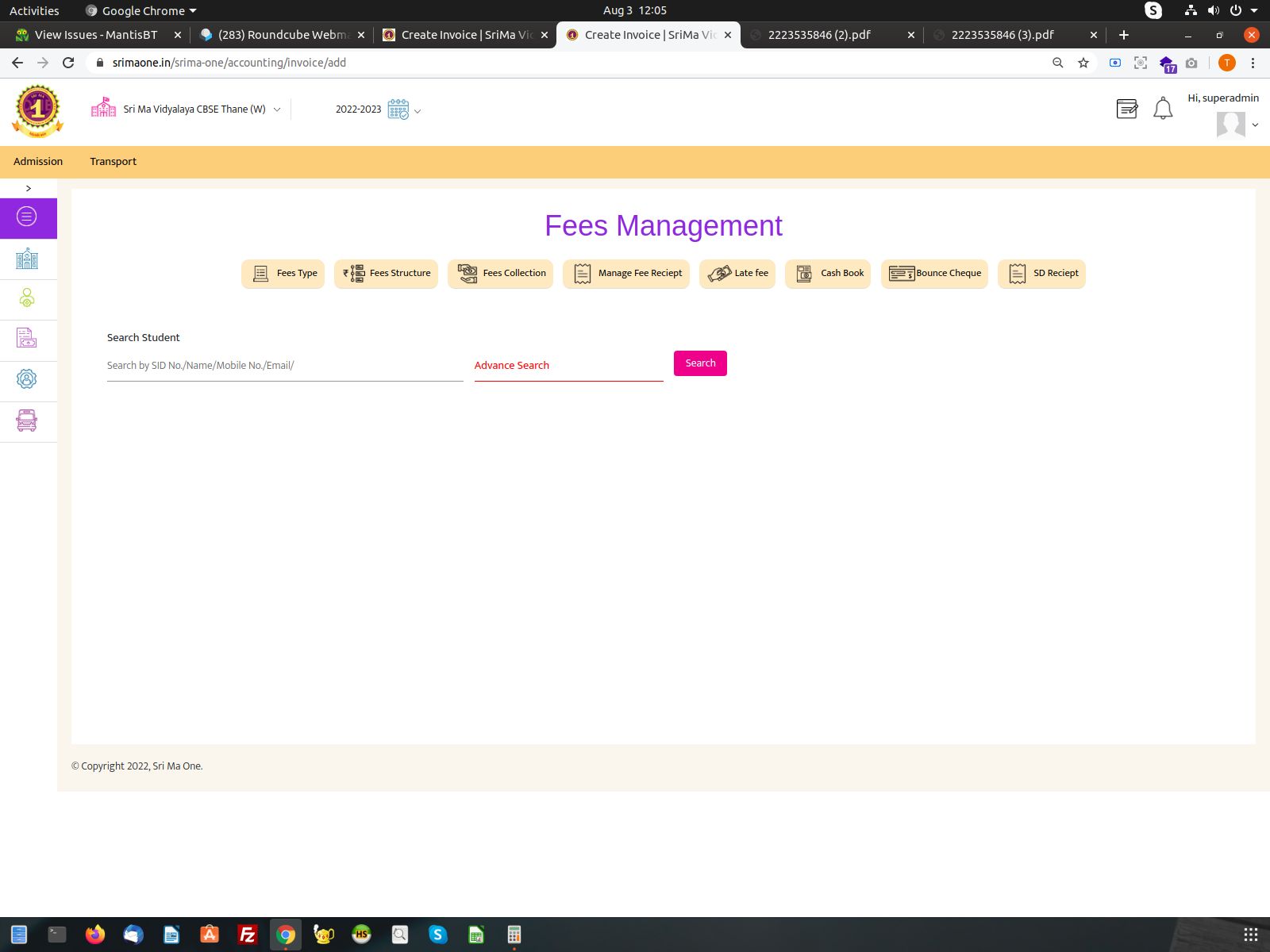Open the Google Chrome app menu
The image size is (1270, 952).
tap(141, 10)
